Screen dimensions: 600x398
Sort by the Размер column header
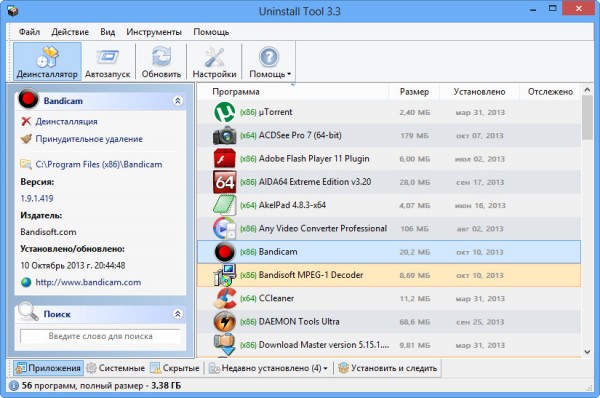coord(414,92)
